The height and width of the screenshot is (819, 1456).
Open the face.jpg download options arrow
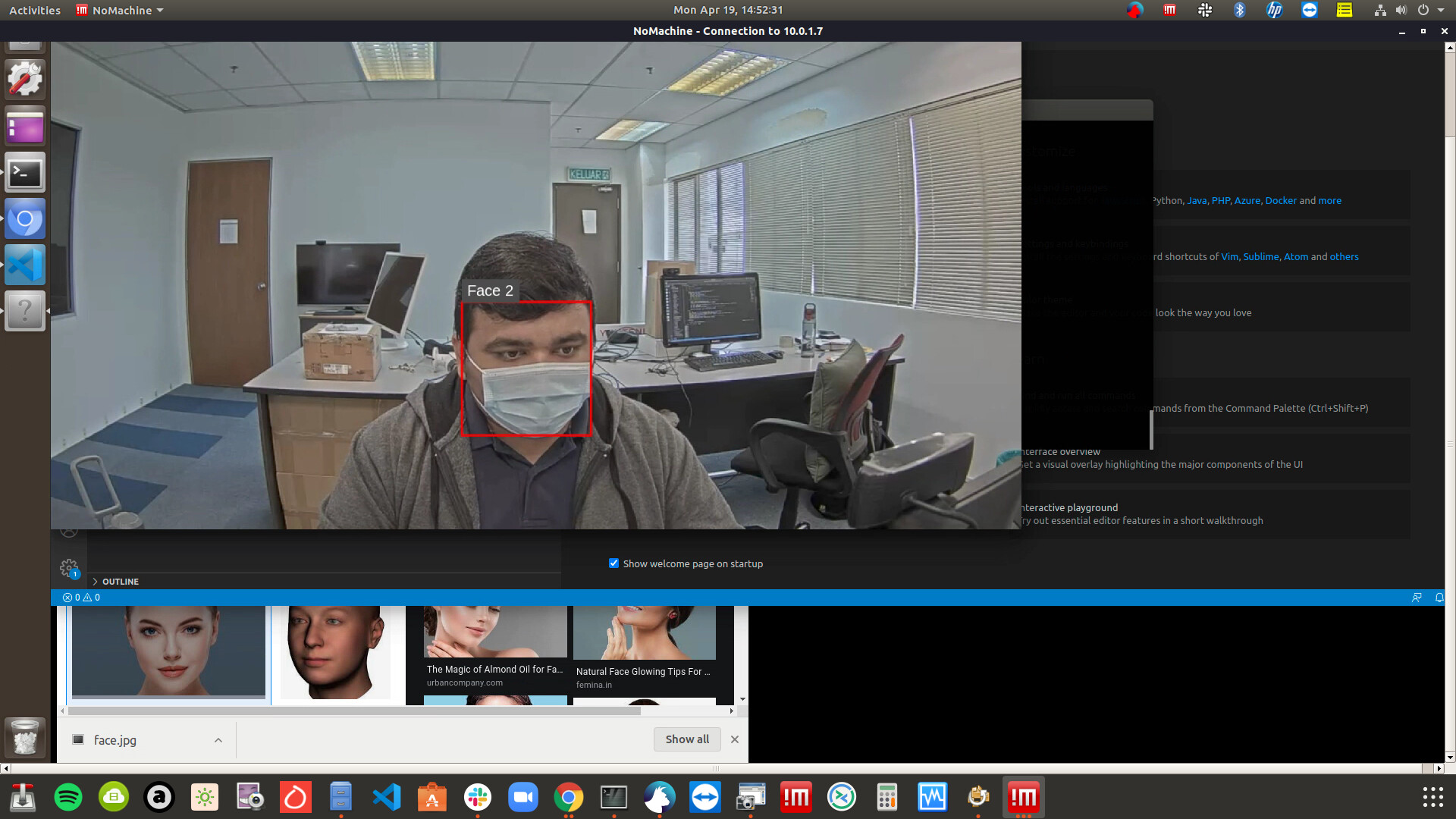coord(218,740)
